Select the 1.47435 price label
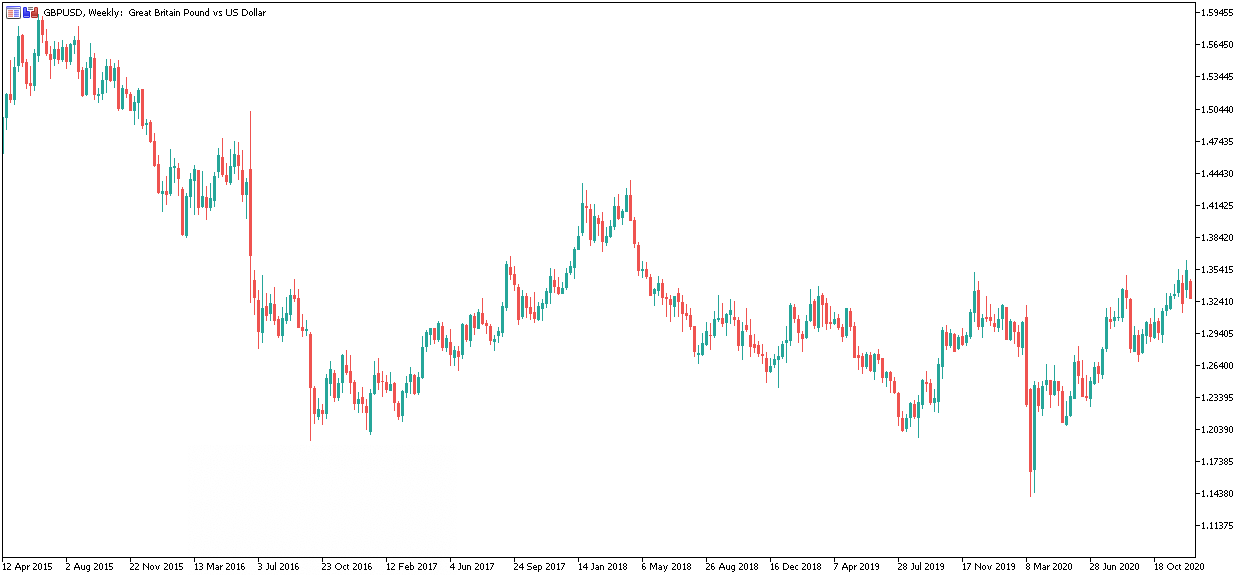This screenshot has height=575, width=1242. tap(1218, 141)
